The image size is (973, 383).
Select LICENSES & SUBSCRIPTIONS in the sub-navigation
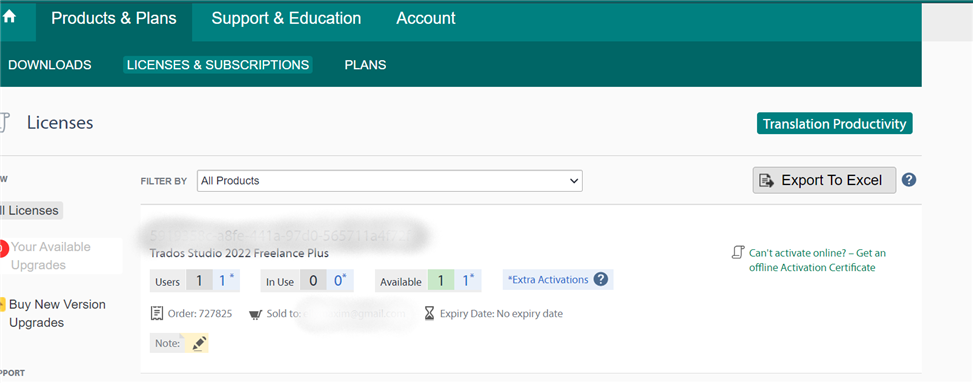tap(218, 65)
